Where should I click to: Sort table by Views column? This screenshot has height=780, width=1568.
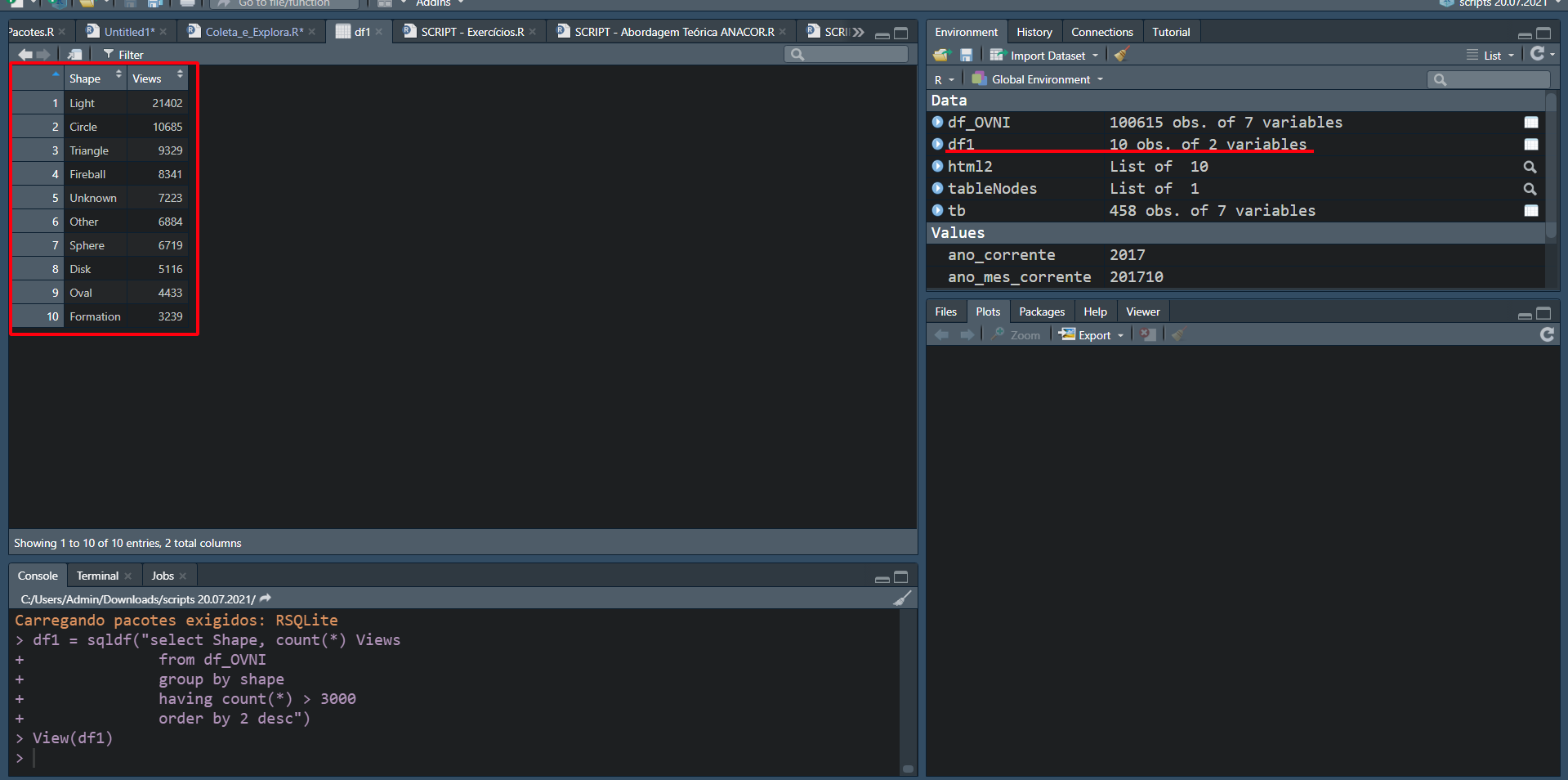157,78
